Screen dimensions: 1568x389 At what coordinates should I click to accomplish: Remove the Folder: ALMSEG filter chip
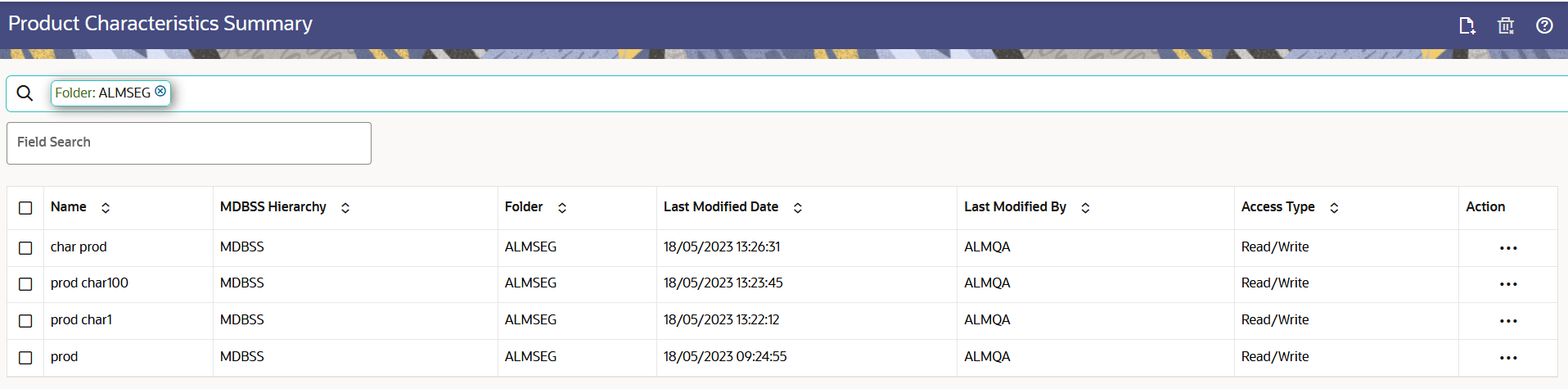(x=160, y=91)
